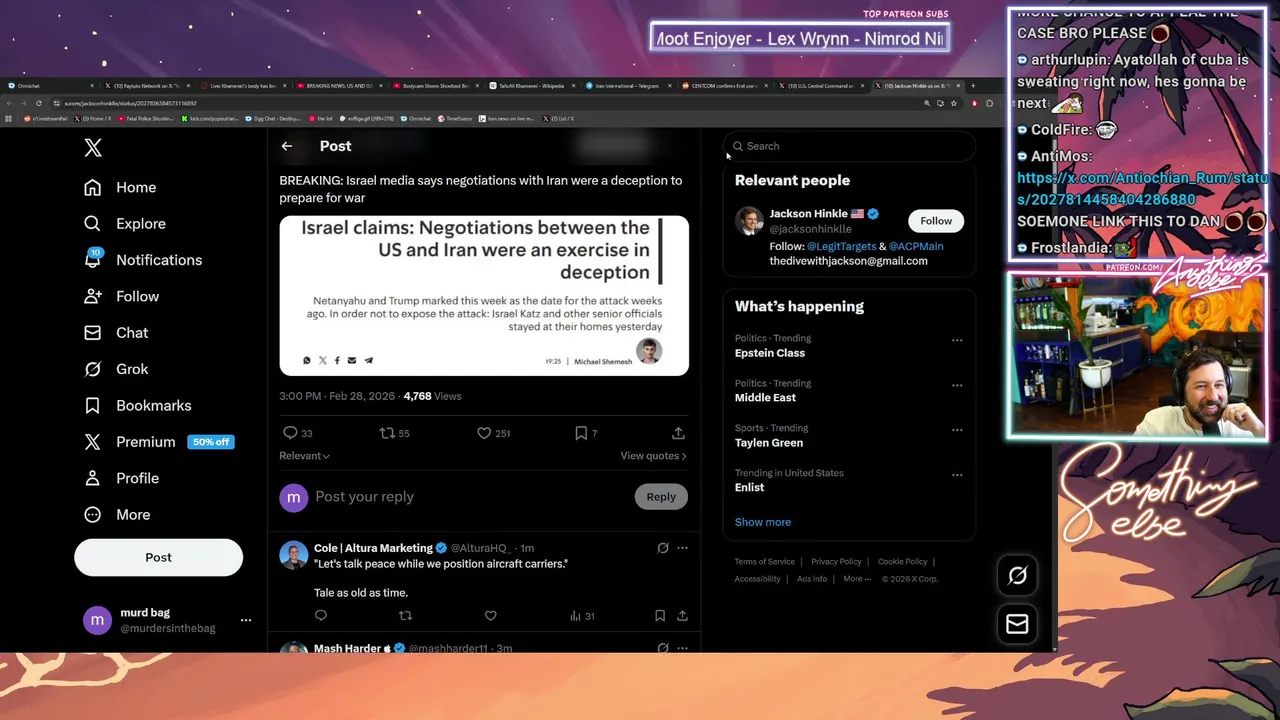Image resolution: width=1280 pixels, height=720 pixels.
Task: Click the share icon on main post
Action: [678, 433]
